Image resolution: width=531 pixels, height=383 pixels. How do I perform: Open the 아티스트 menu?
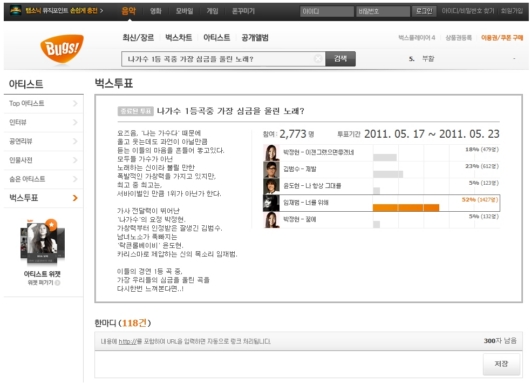click(x=216, y=38)
